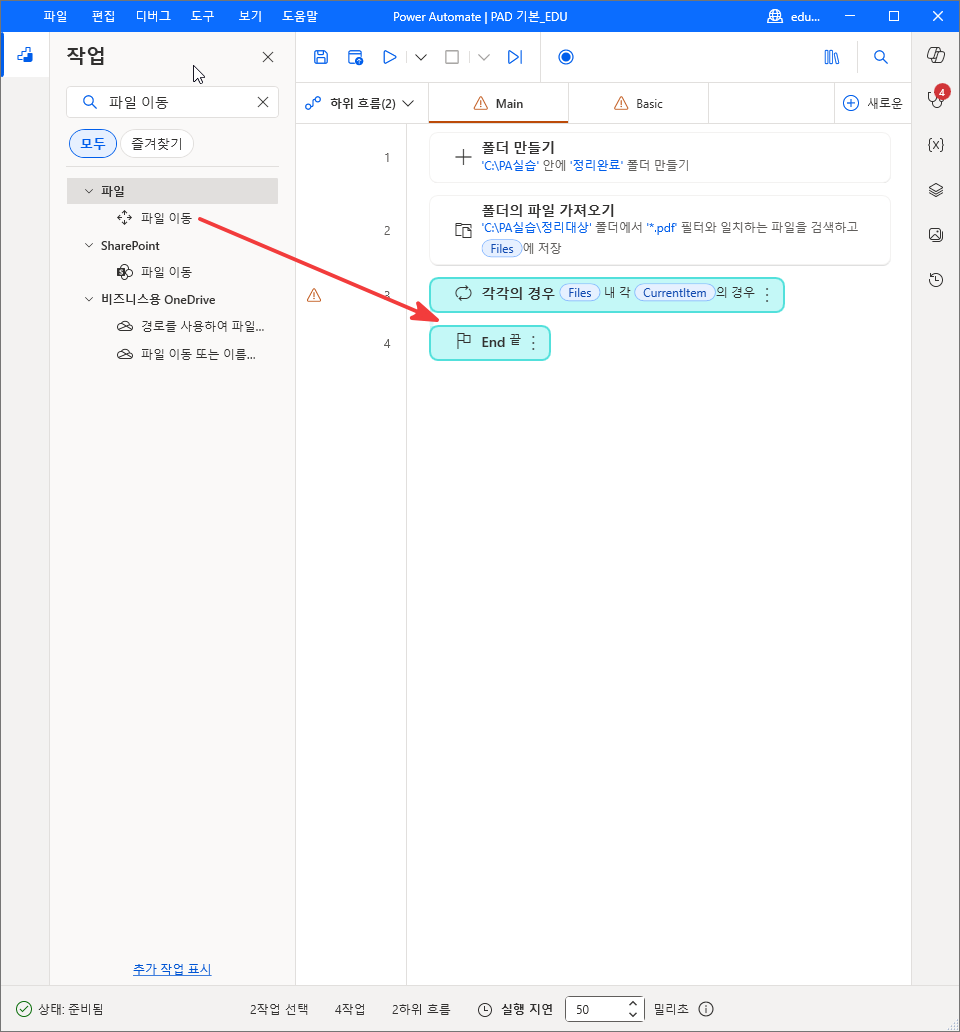Open the 편집 menu
Viewport: 960px width, 1032px height.
(103, 16)
